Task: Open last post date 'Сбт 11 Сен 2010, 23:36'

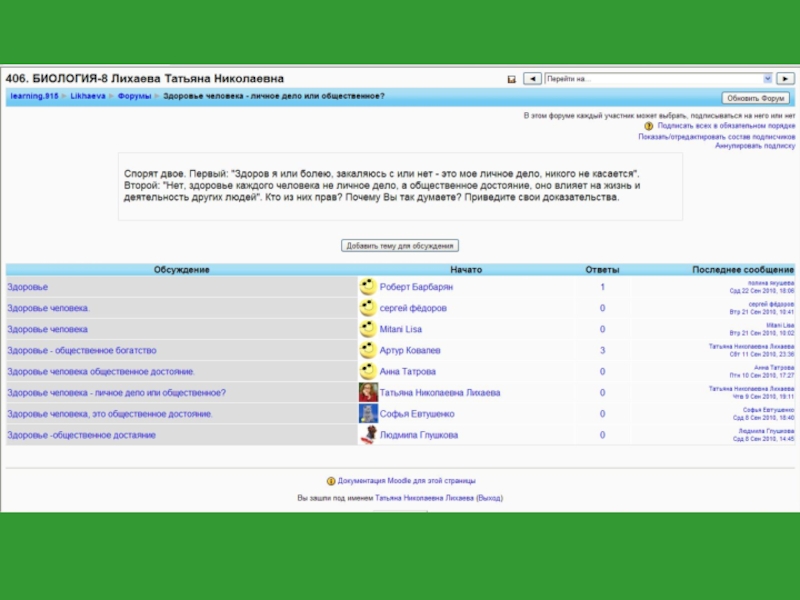Action: coord(762,354)
